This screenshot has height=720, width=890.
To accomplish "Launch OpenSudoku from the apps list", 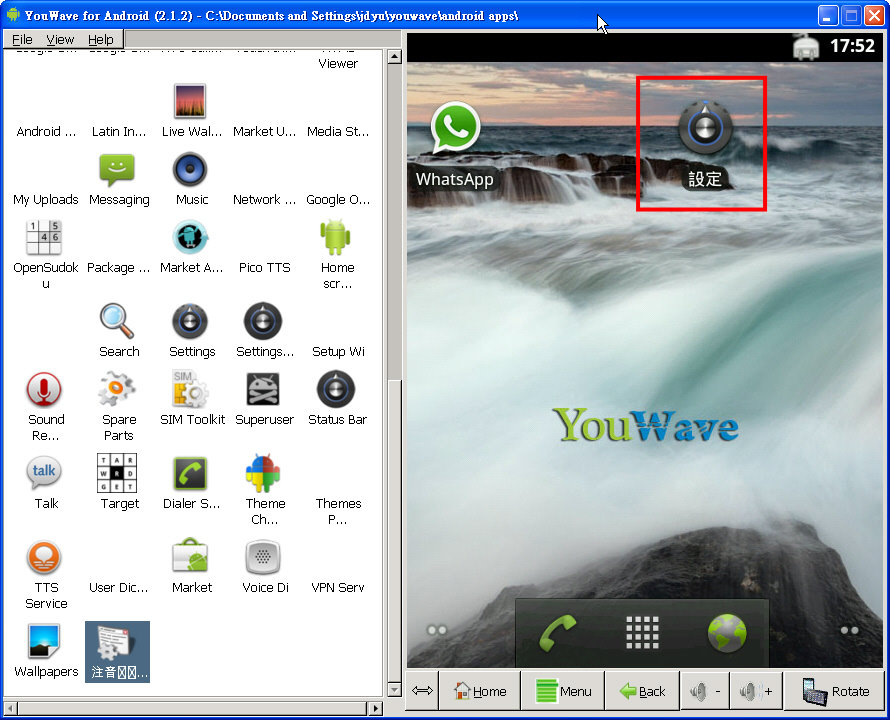I will (44, 237).
